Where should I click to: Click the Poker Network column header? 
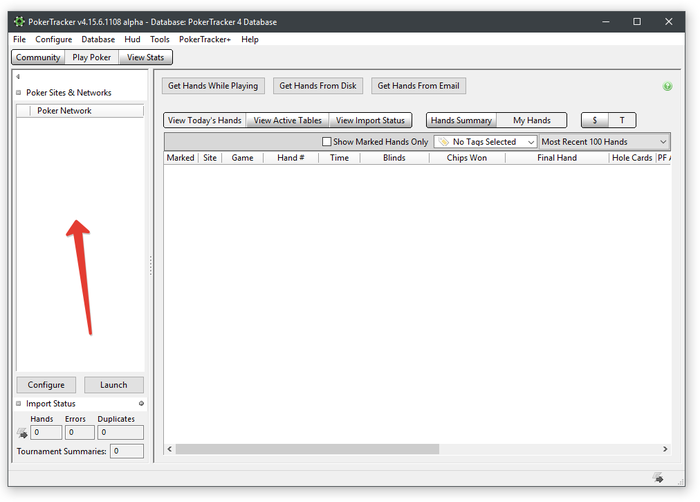pyautogui.click(x=86, y=111)
